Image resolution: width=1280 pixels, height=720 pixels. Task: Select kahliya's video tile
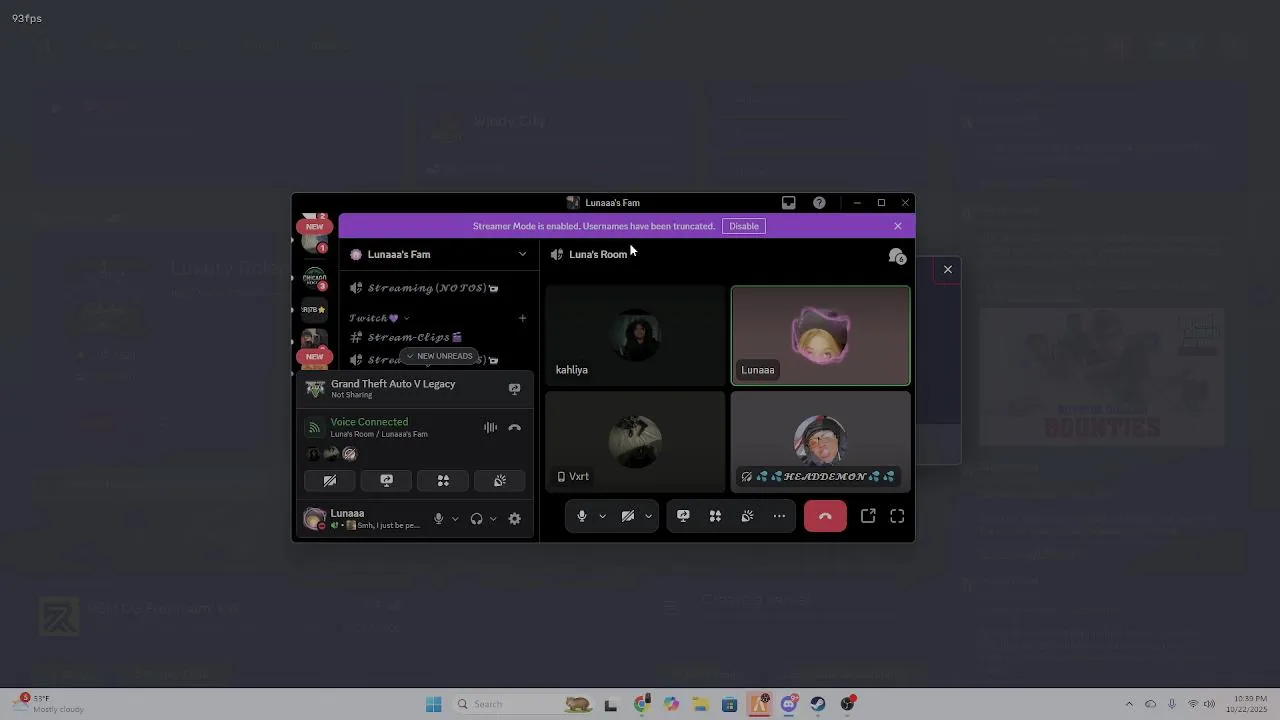(x=635, y=335)
